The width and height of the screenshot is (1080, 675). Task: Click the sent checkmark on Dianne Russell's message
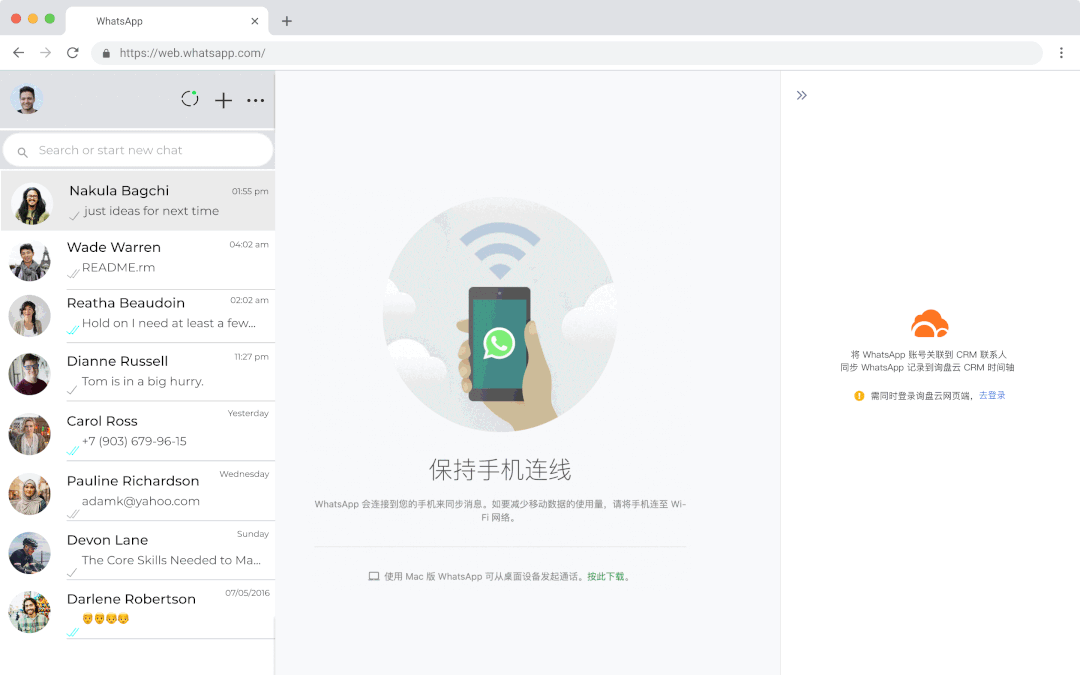(72, 390)
